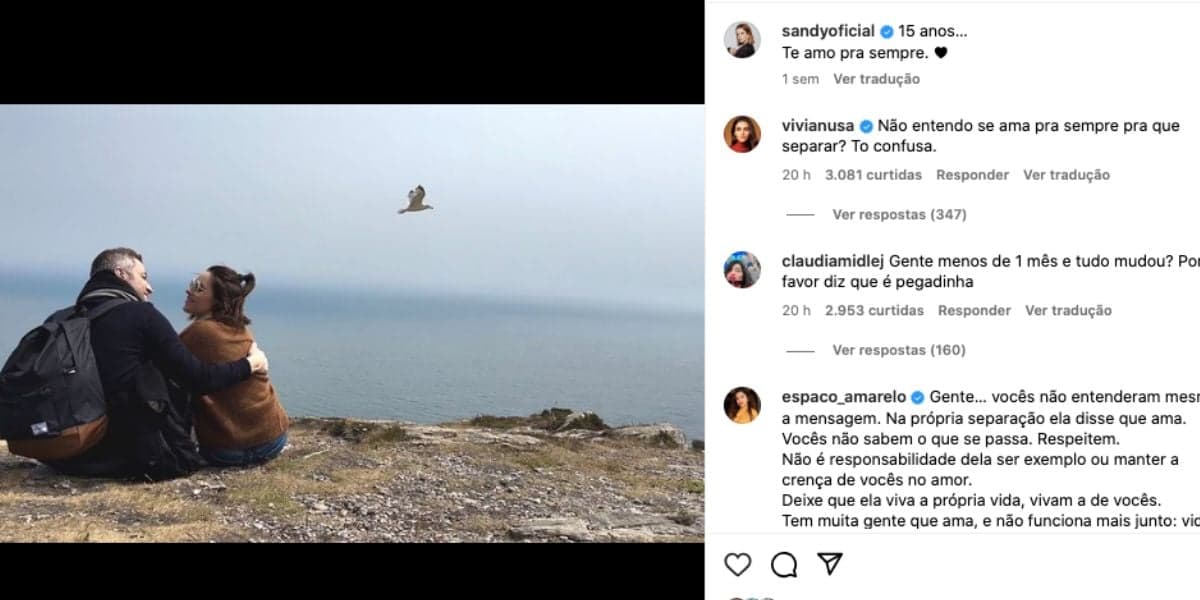This screenshot has height=600, width=1200.
Task: Reply to vivianusa's comment
Action: click(972, 175)
